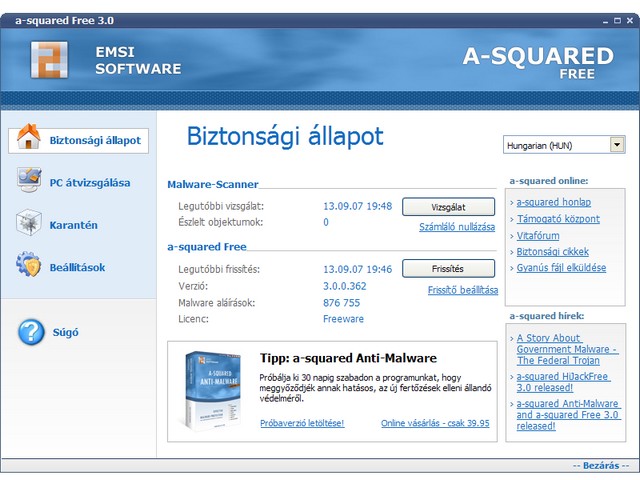The height and width of the screenshot is (480, 640).
Task: Read the Government Malware Federal Trojan news
Action: 567,349
